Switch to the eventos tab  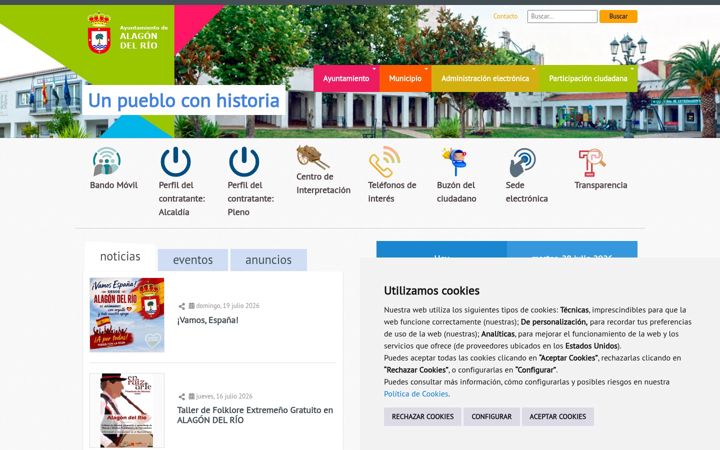point(193,260)
